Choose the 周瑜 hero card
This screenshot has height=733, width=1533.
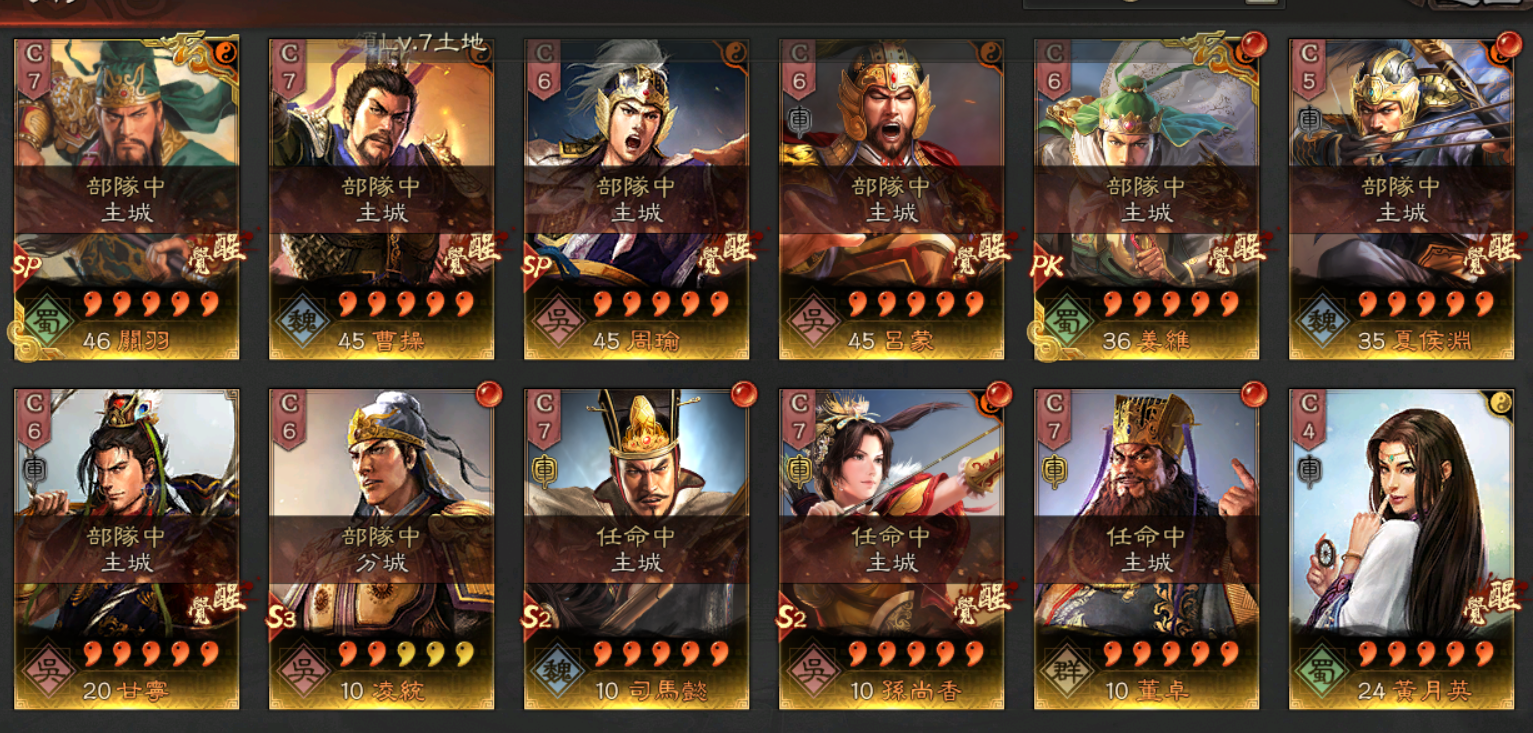(636, 199)
